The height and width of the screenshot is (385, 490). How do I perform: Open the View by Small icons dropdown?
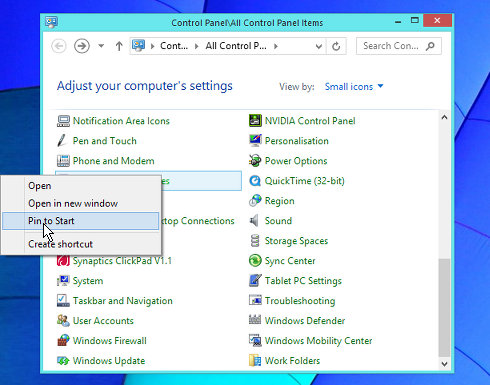354,87
